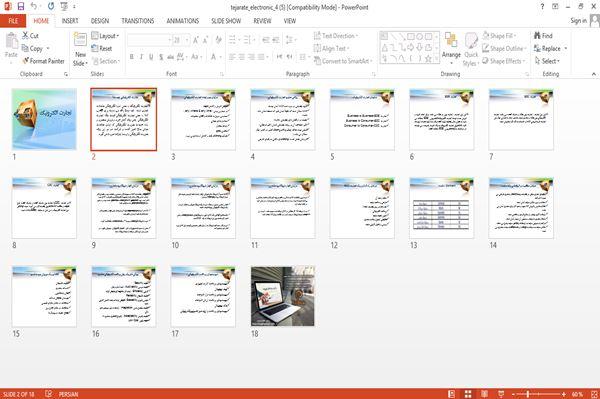
Task: Click Format Painter brush
Action: [x=43, y=61]
